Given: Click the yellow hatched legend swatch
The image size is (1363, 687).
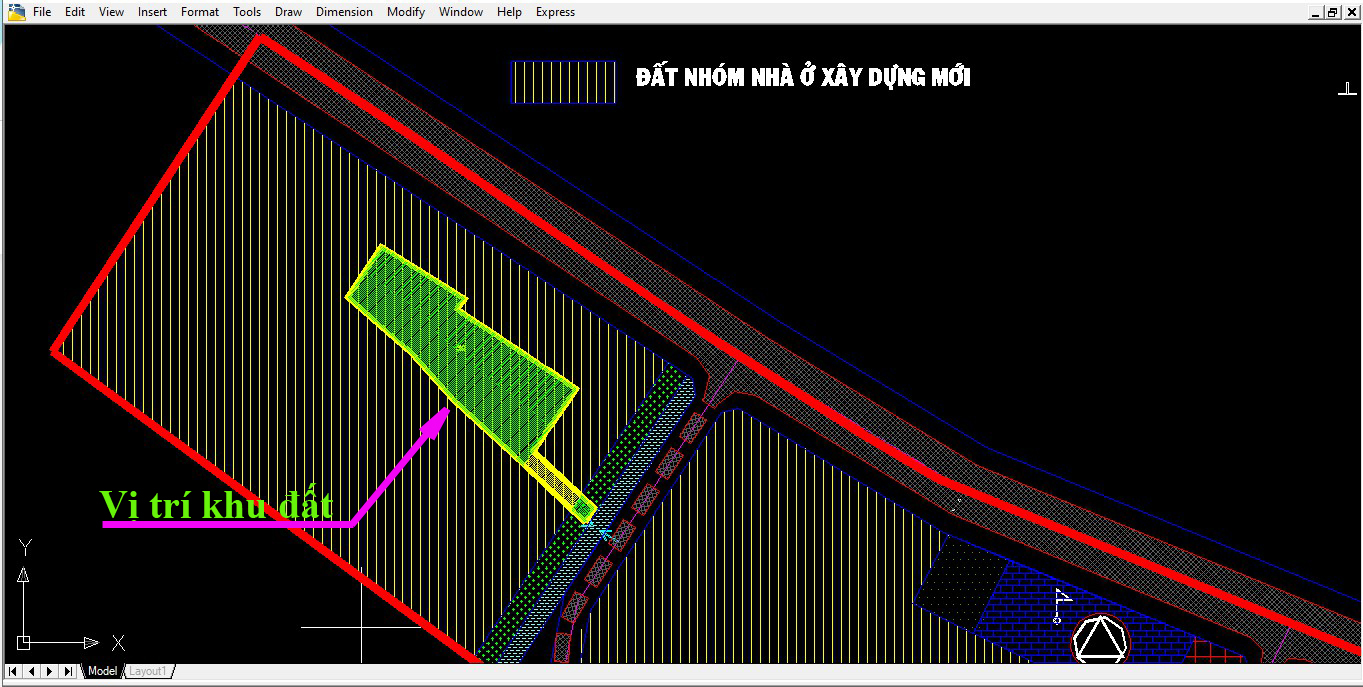Looking at the screenshot, I should pos(563,82).
